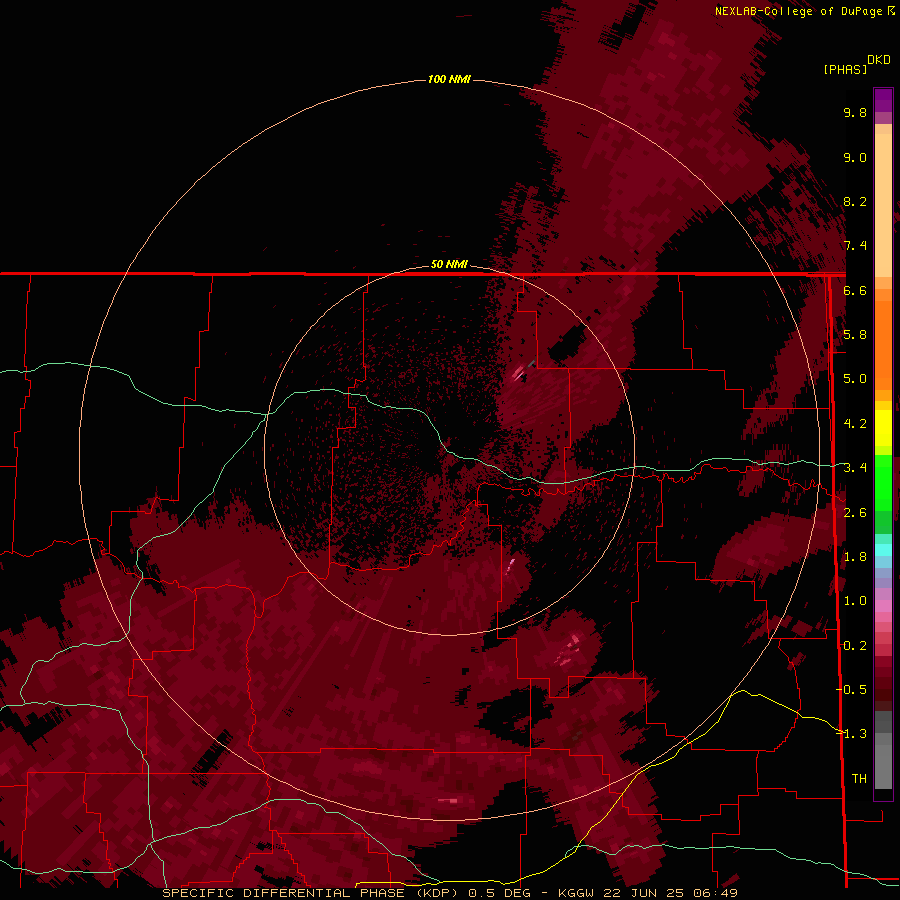Image resolution: width=900 pixels, height=900 pixels.
Task: Pick the purple segment atop the color bar
Action: [883, 100]
